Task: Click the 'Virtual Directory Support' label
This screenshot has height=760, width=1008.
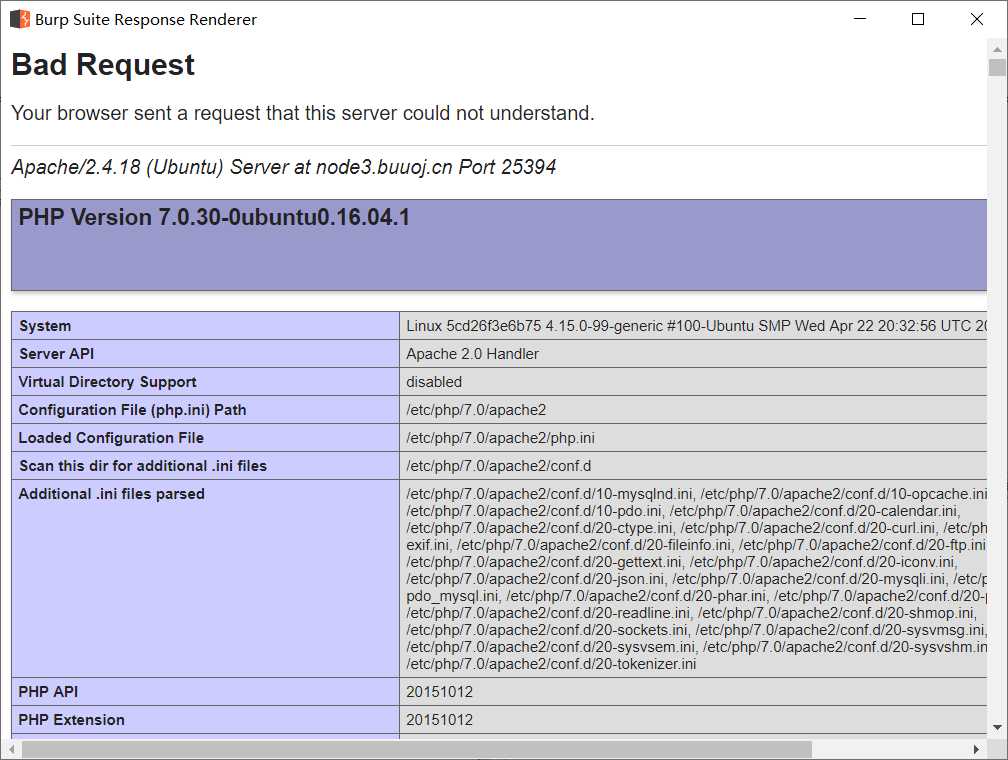Action: [x=107, y=382]
